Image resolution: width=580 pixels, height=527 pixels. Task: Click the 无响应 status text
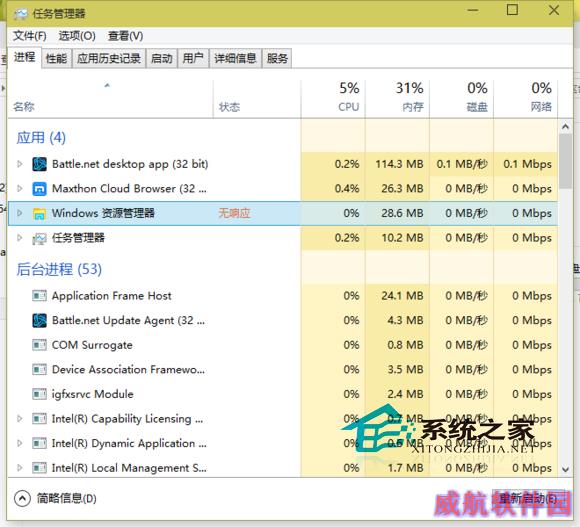click(x=234, y=213)
